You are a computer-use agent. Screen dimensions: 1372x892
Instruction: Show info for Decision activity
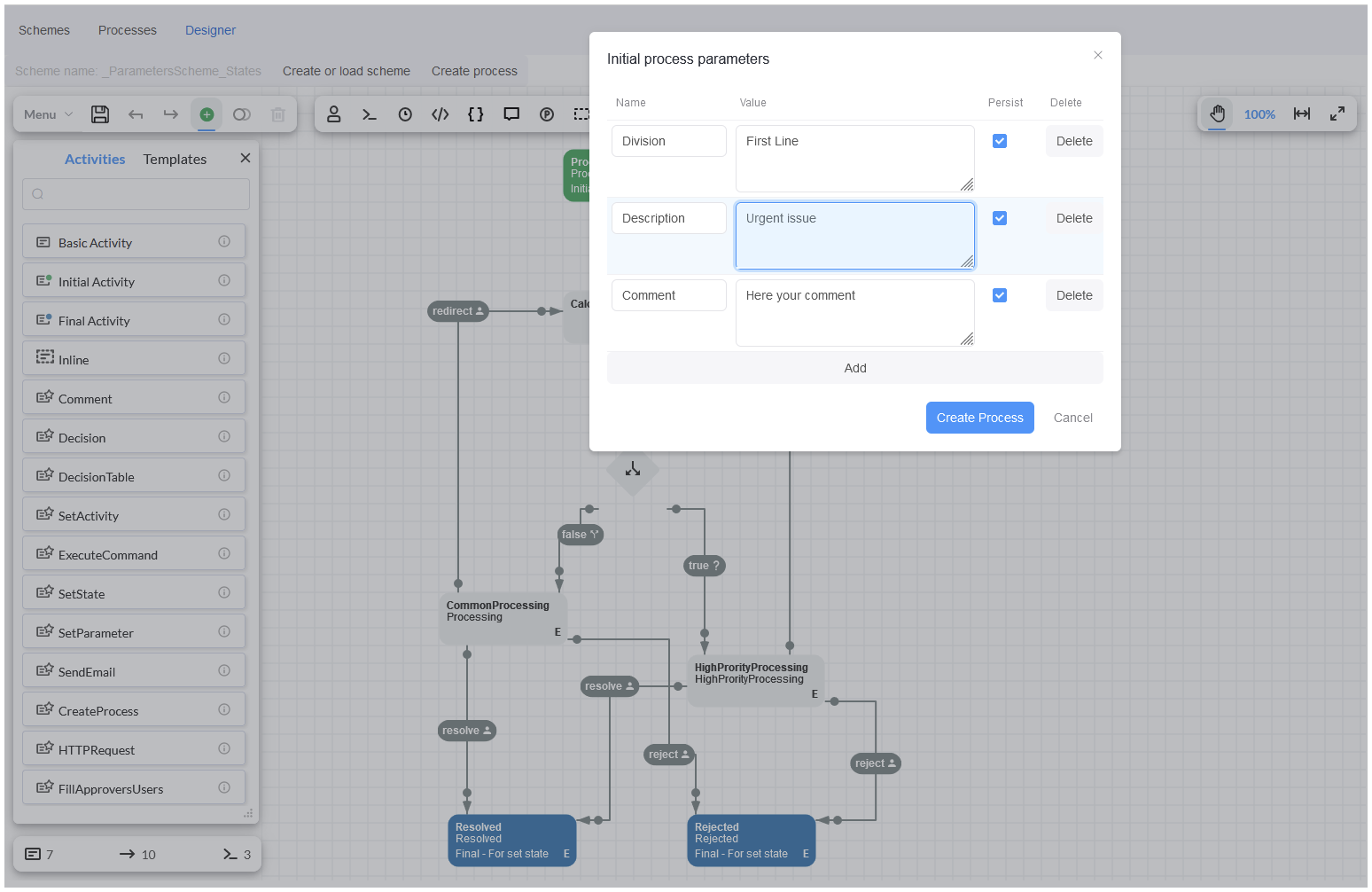pos(224,436)
